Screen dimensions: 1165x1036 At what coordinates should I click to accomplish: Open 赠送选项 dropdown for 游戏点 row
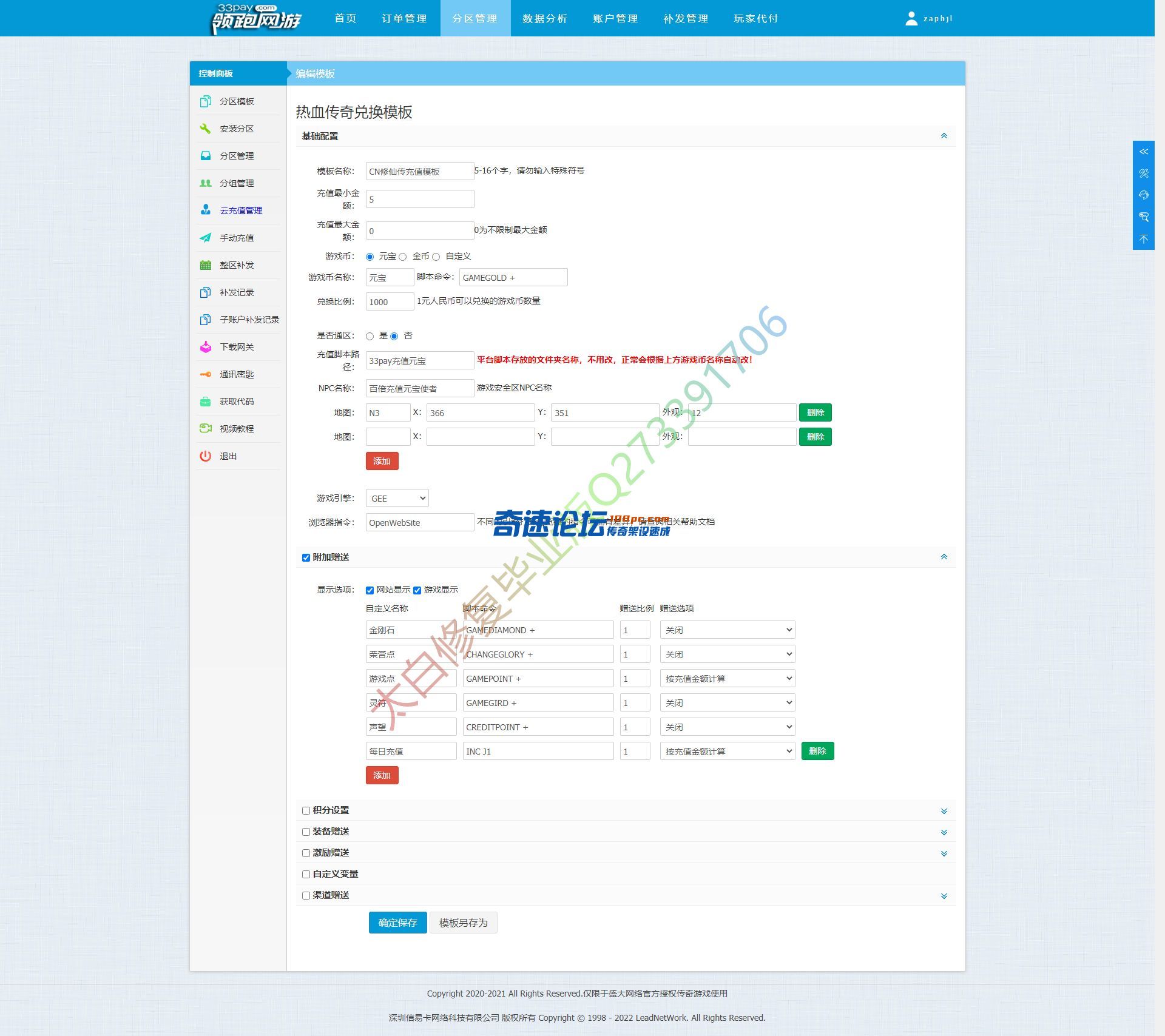tap(728, 678)
